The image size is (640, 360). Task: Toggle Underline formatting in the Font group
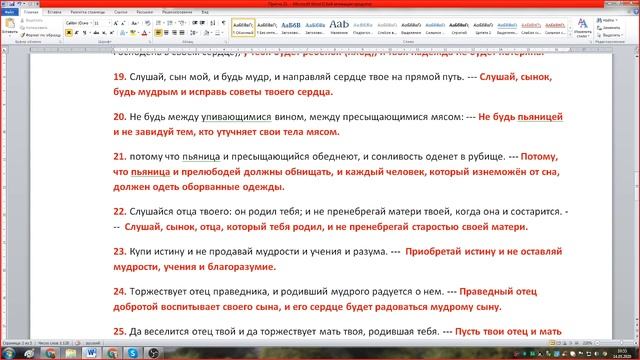[x=84, y=33]
